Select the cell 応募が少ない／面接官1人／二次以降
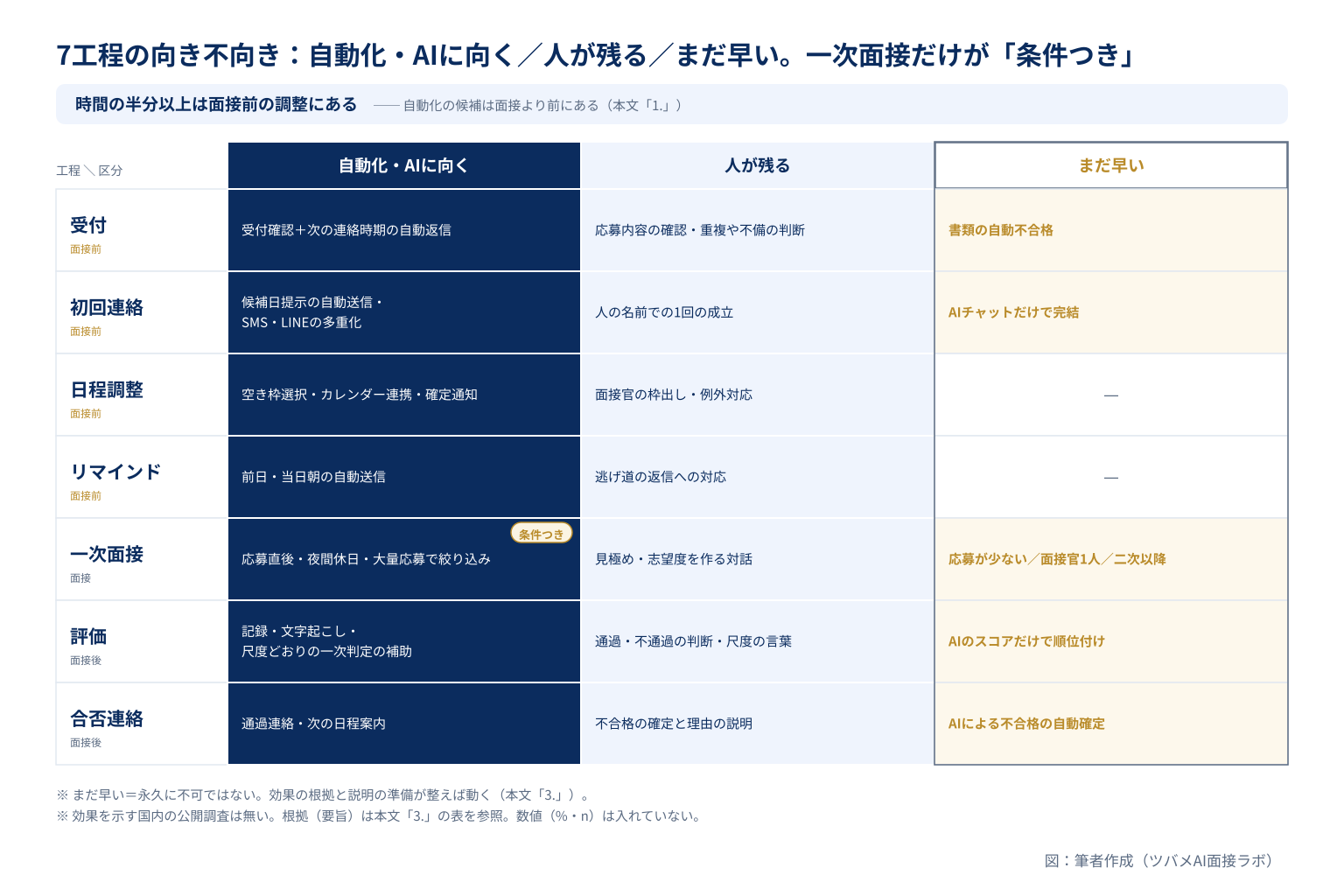The image size is (1344, 896). tap(1111, 559)
